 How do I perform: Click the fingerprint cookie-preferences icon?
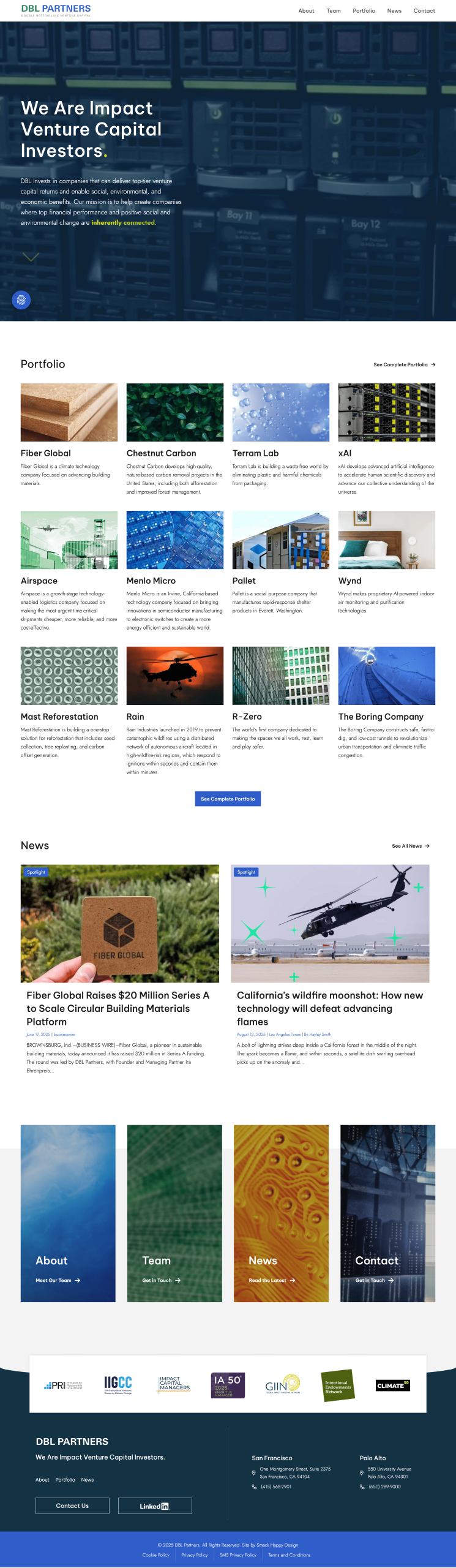point(21,300)
